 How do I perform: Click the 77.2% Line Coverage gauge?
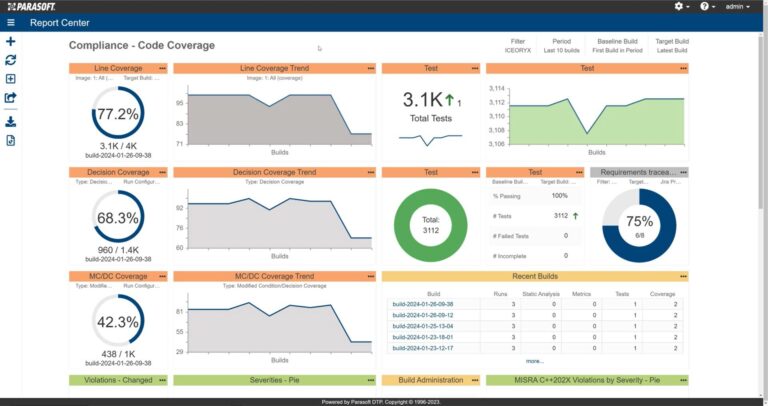(117, 114)
